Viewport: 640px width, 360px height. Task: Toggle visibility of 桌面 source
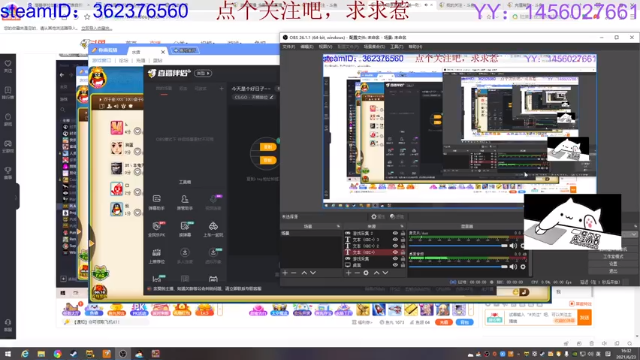point(395,265)
